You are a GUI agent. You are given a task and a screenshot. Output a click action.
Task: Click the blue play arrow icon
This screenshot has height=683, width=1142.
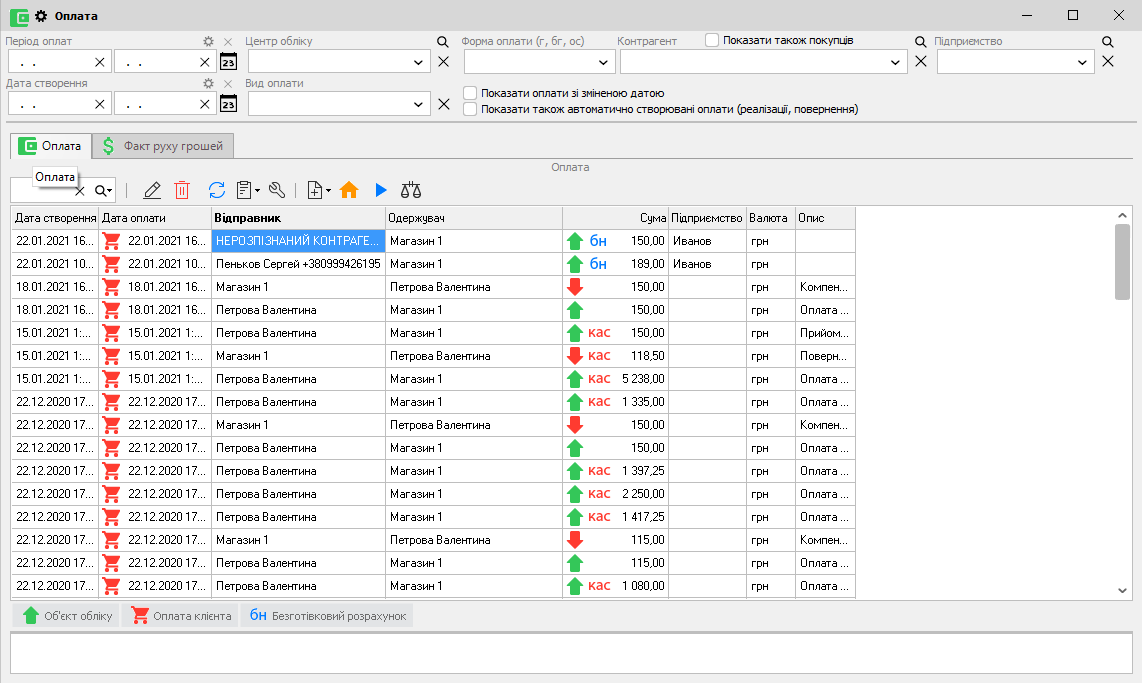(x=380, y=190)
